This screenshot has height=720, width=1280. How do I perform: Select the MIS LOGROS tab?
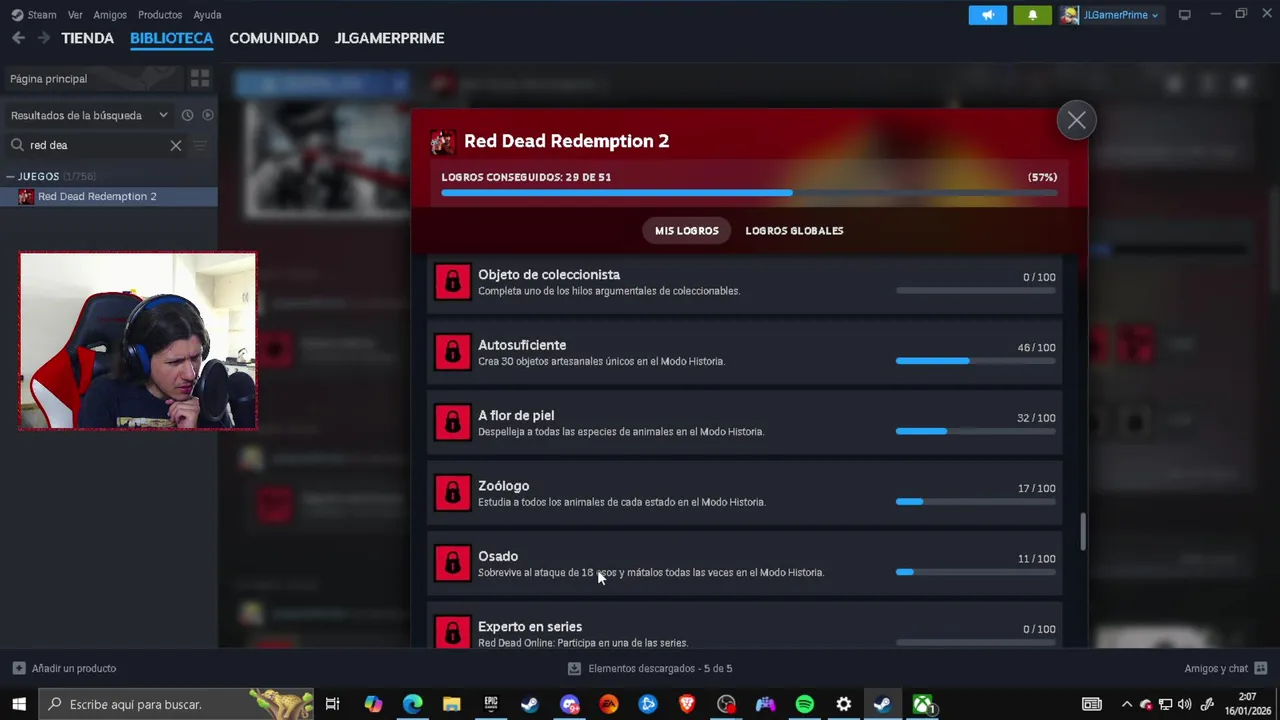tap(687, 231)
